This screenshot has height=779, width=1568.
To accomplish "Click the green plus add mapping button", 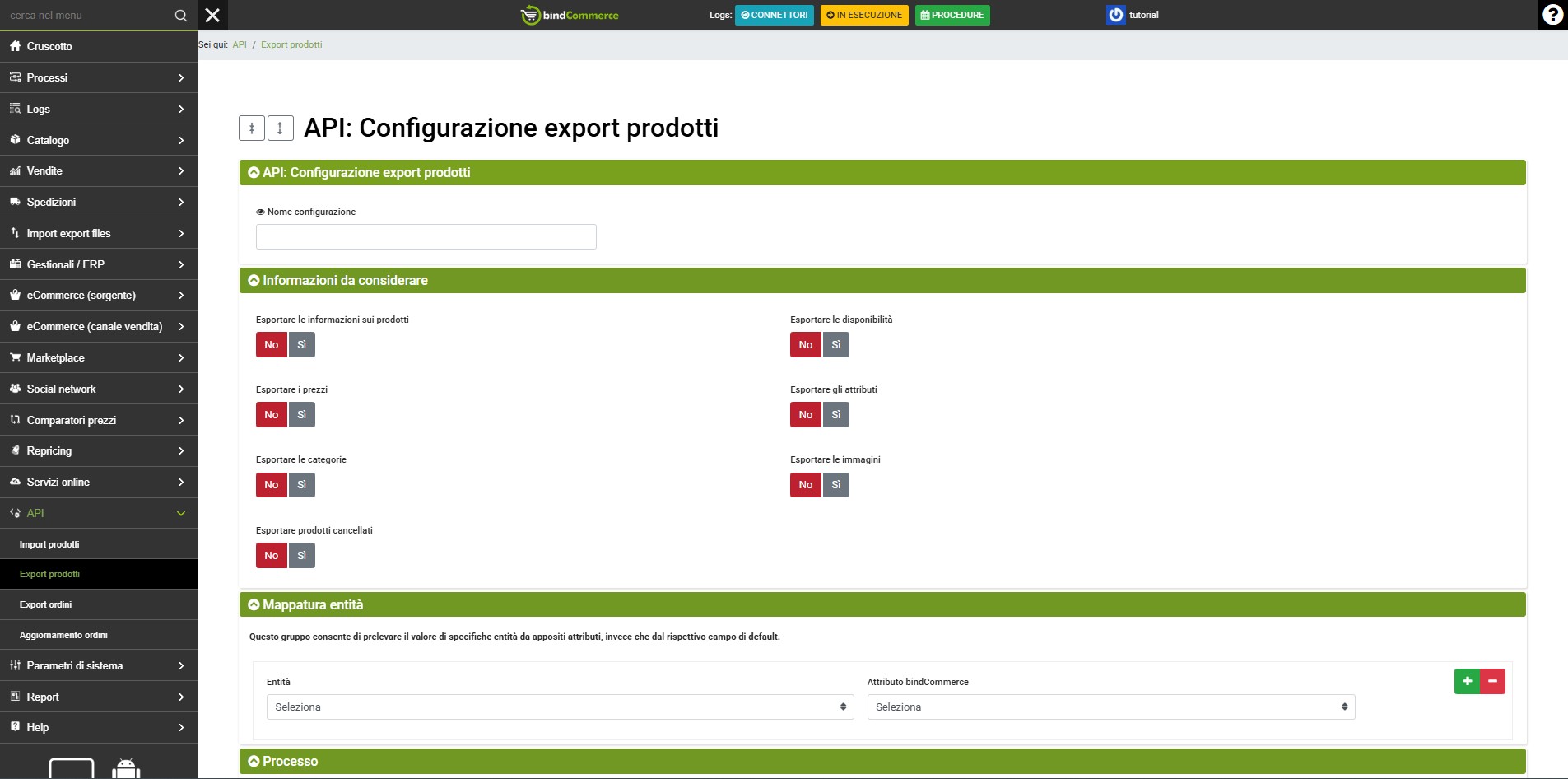I will [x=1467, y=681].
